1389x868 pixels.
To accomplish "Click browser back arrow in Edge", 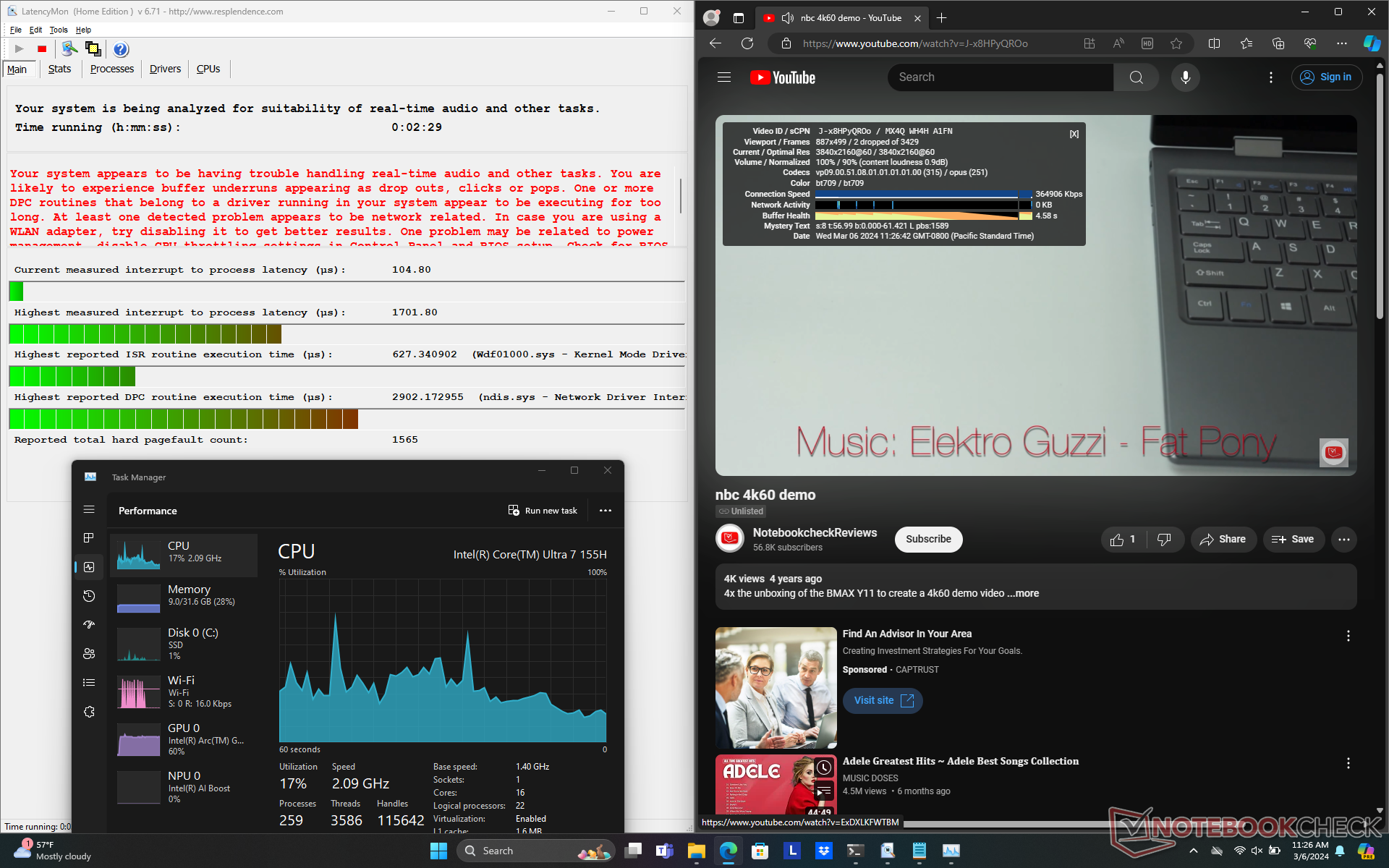I will point(715,43).
